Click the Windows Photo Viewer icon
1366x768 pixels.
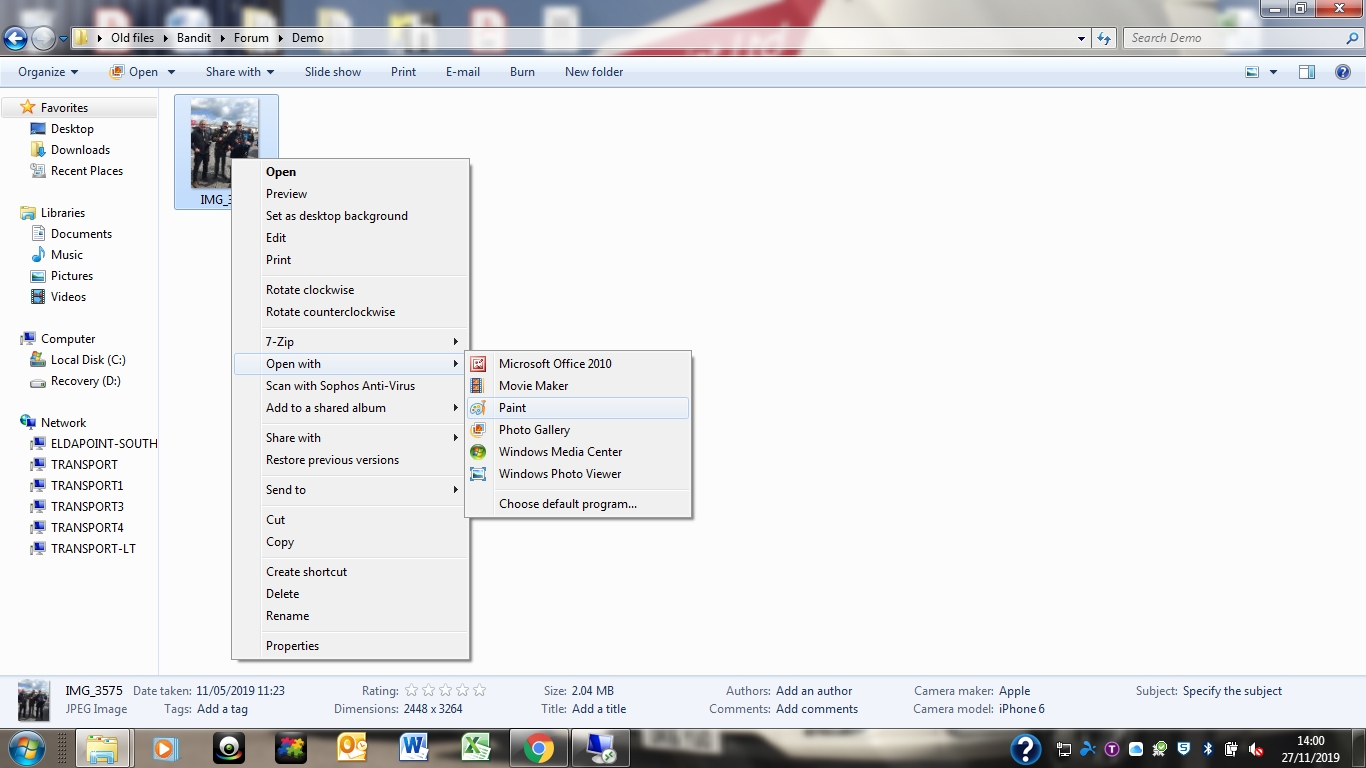(x=478, y=474)
